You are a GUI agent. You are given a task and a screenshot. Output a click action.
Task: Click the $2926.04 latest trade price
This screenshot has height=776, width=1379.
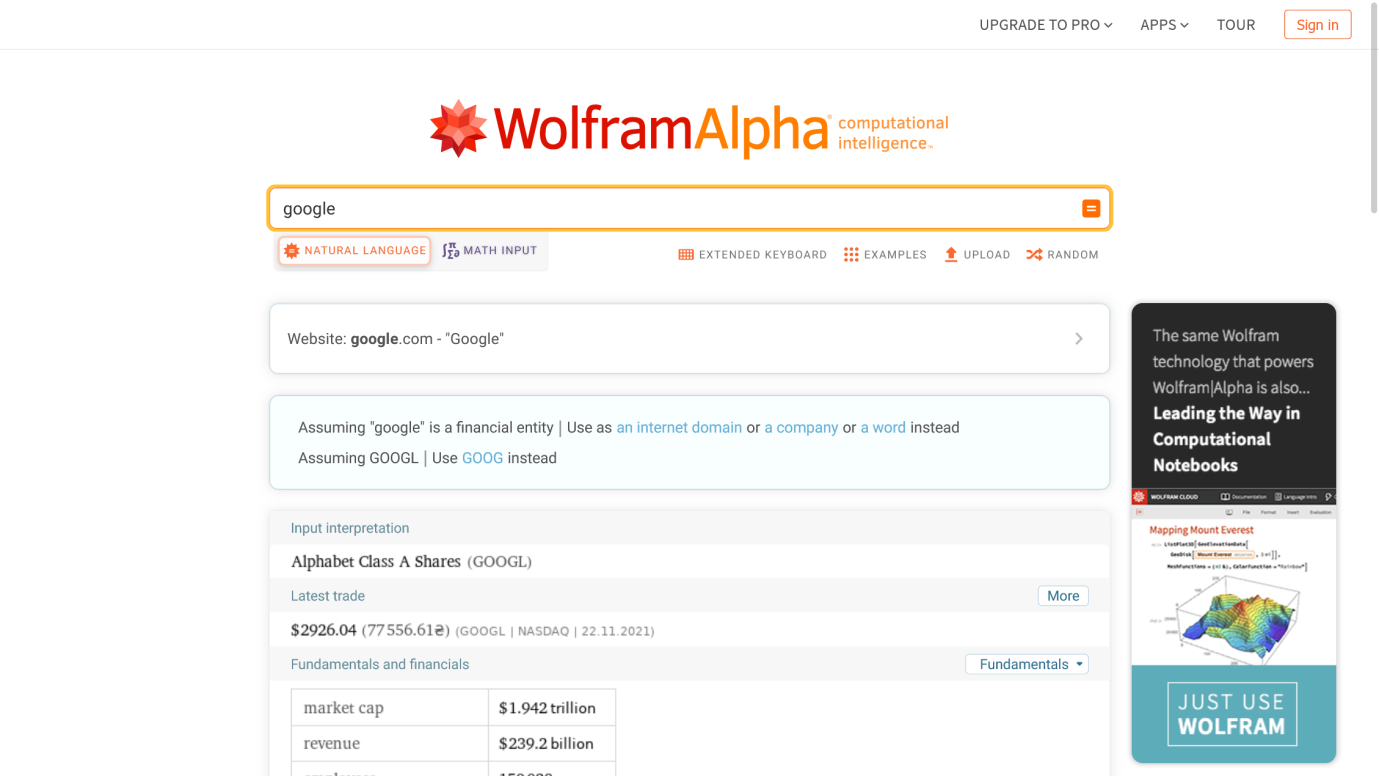click(x=323, y=630)
